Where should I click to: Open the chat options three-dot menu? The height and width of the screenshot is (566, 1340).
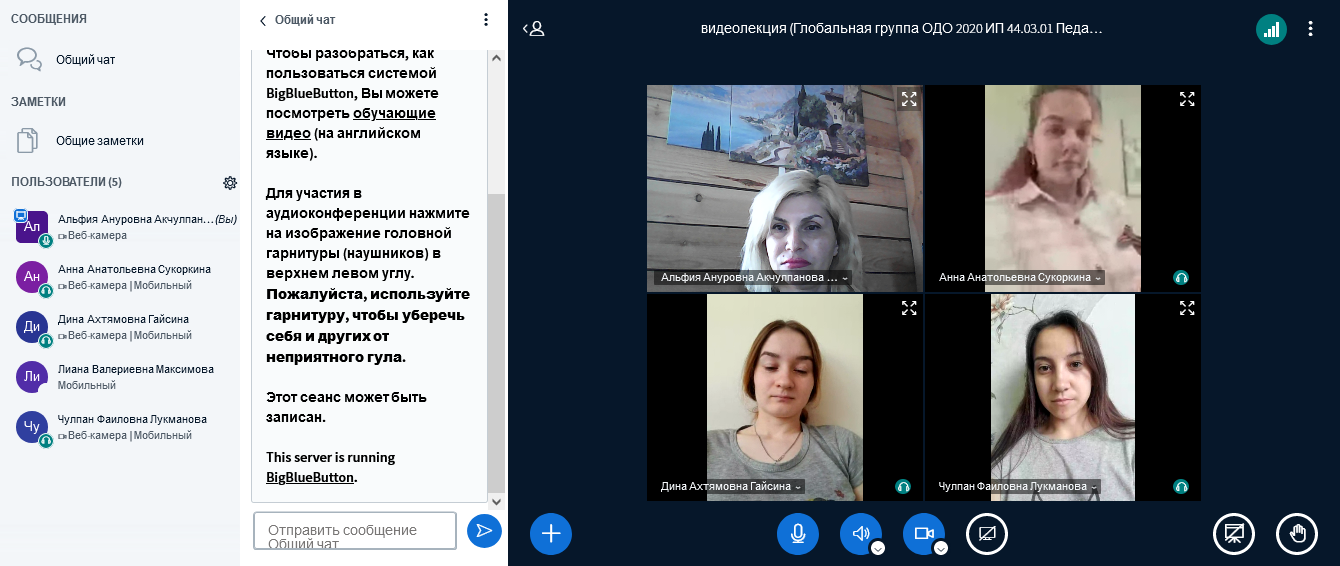tap(486, 20)
